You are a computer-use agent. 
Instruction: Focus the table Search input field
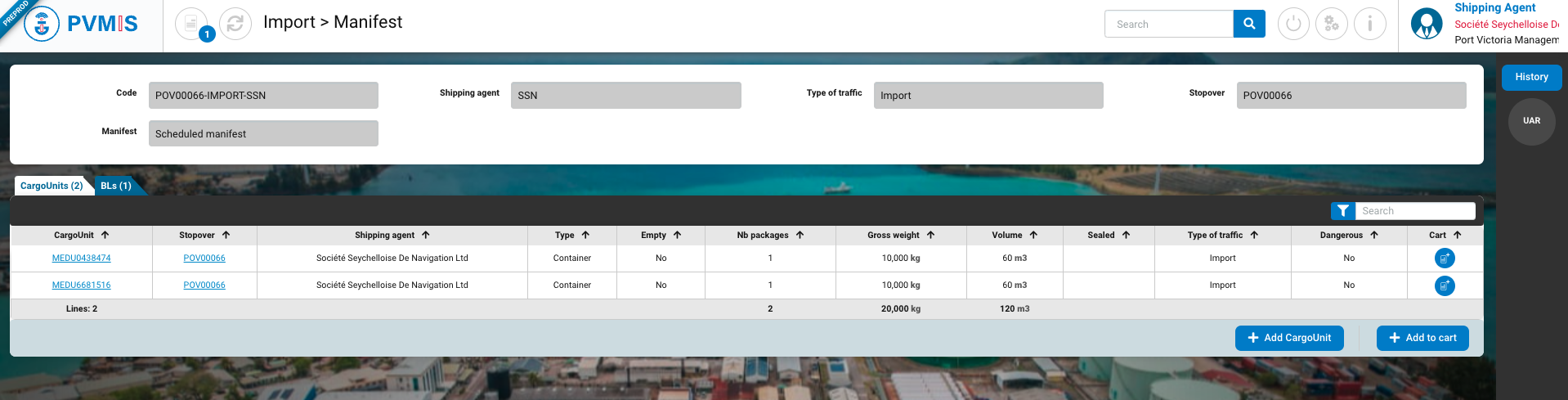click(x=1414, y=211)
